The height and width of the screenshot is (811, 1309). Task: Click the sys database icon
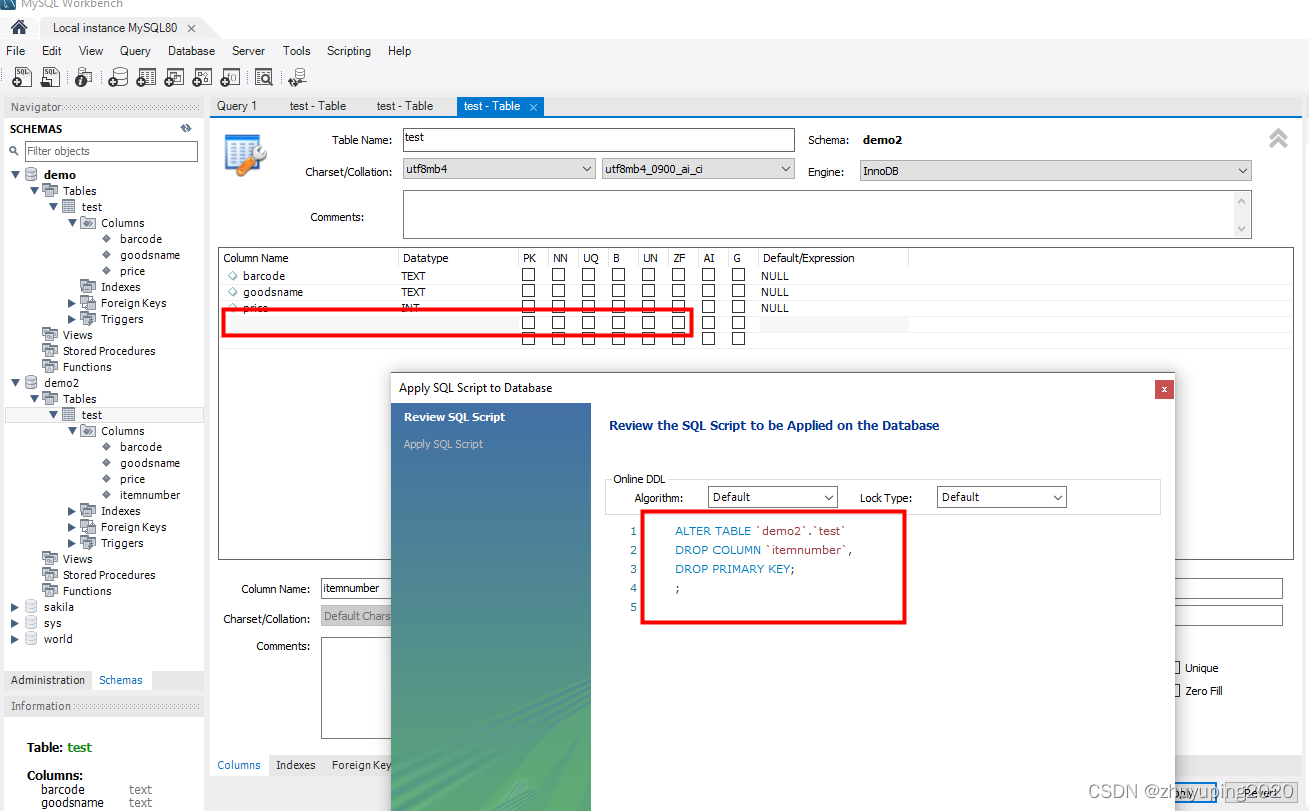pos(31,623)
